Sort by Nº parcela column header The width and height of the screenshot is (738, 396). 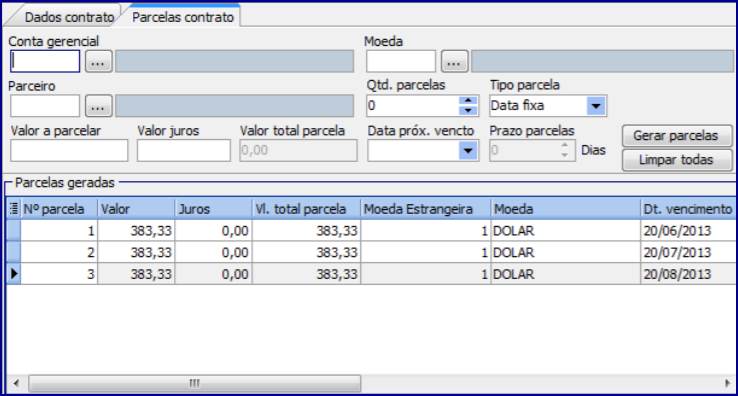[x=59, y=209]
